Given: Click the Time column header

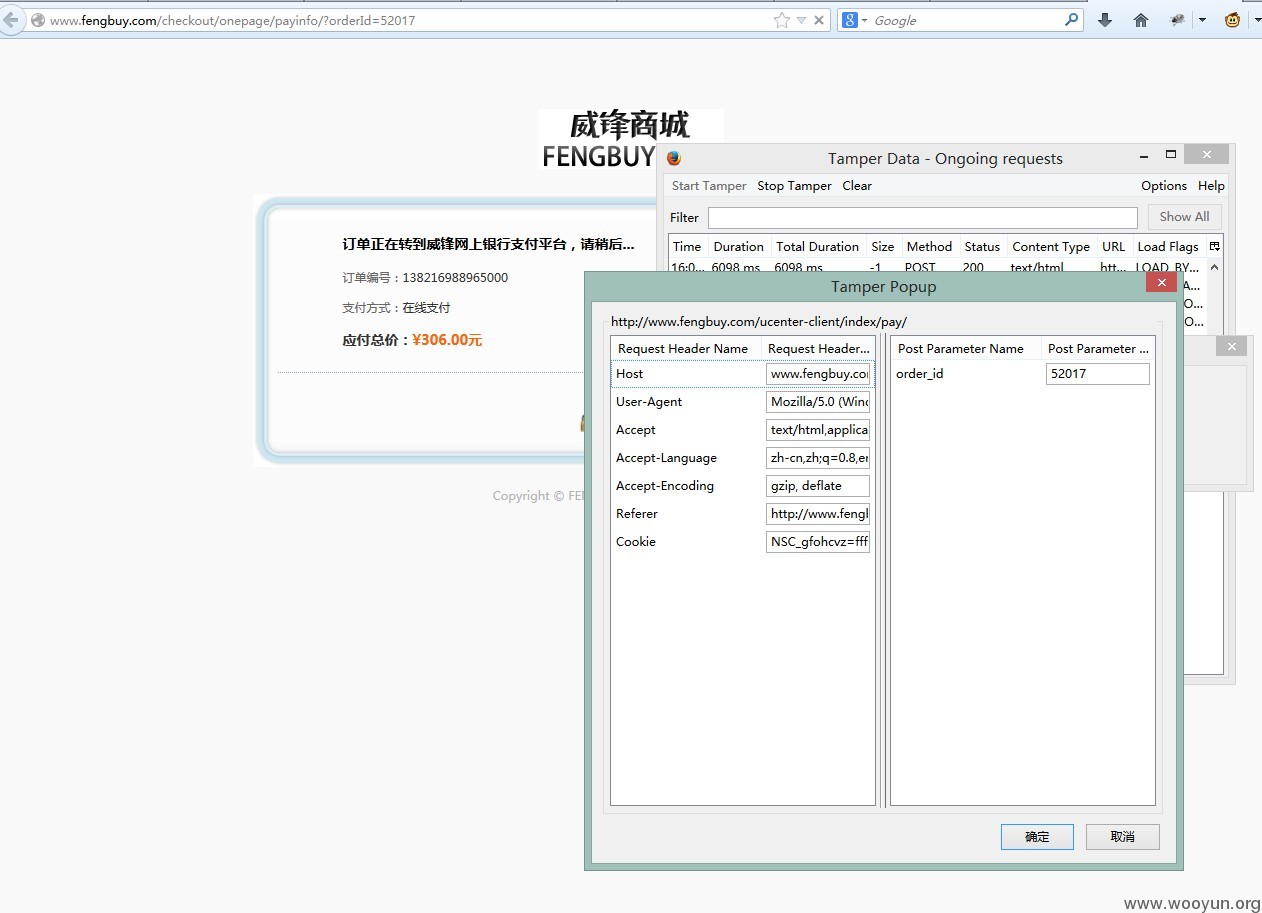Looking at the screenshot, I should coord(687,247).
